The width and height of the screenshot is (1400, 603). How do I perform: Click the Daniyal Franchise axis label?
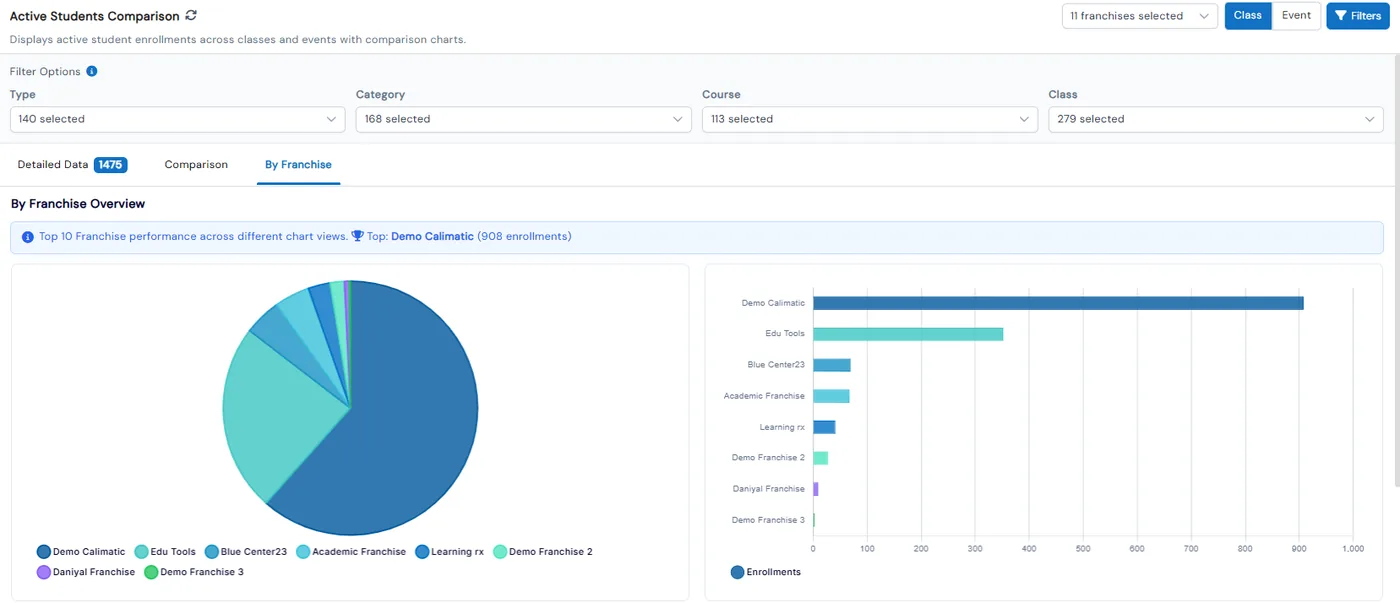pos(768,489)
